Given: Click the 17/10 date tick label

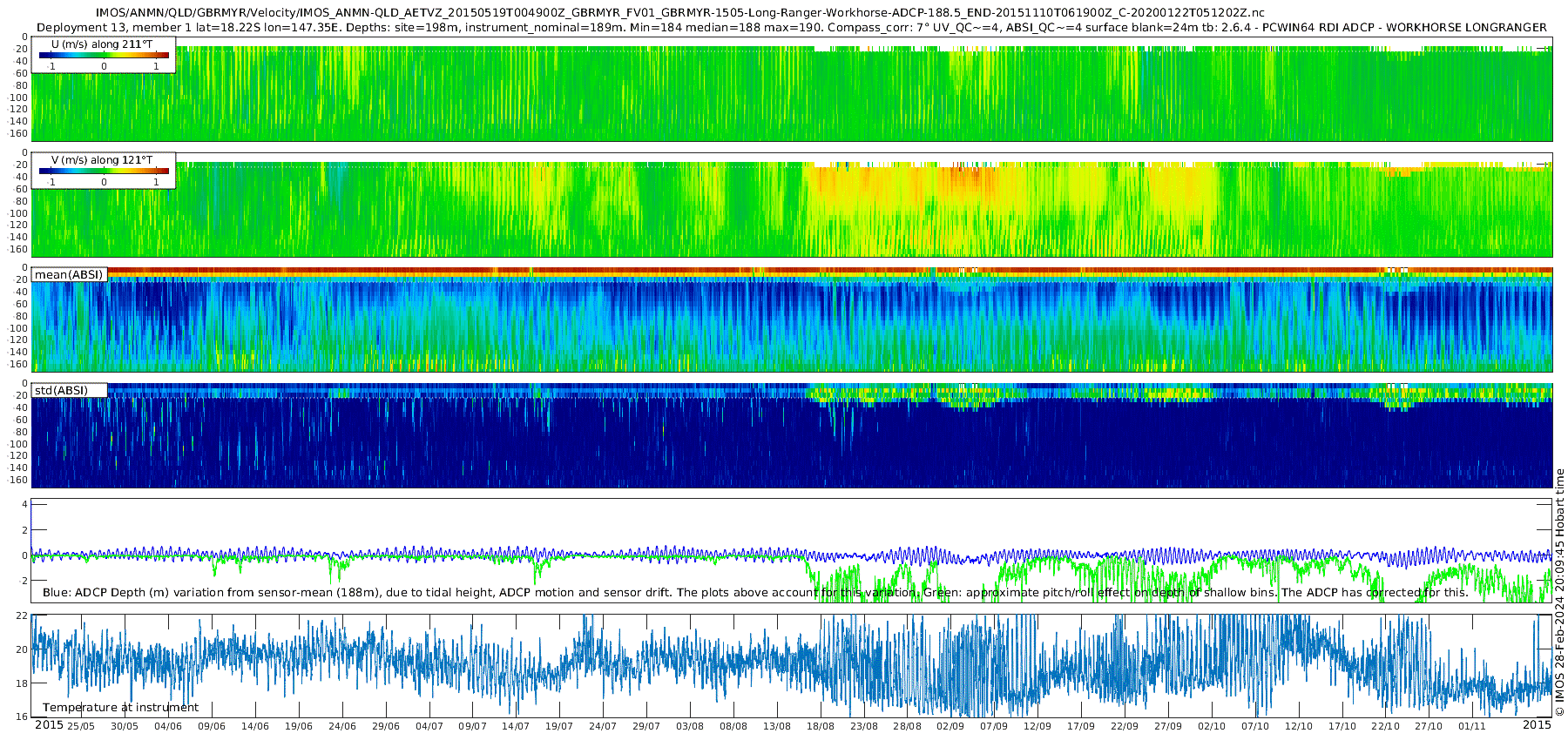Looking at the screenshot, I should (x=1342, y=726).
